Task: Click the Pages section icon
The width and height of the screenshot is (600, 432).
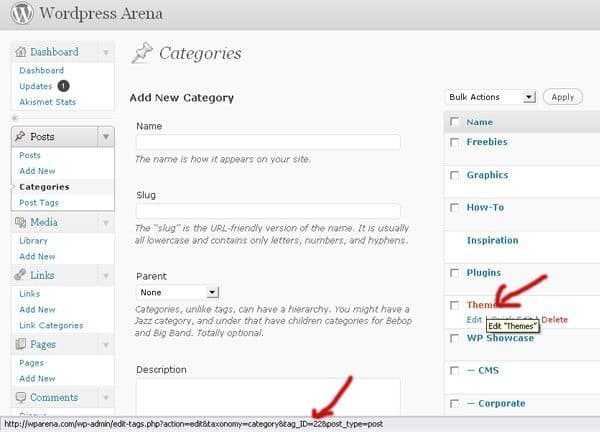Action: pos(20,344)
